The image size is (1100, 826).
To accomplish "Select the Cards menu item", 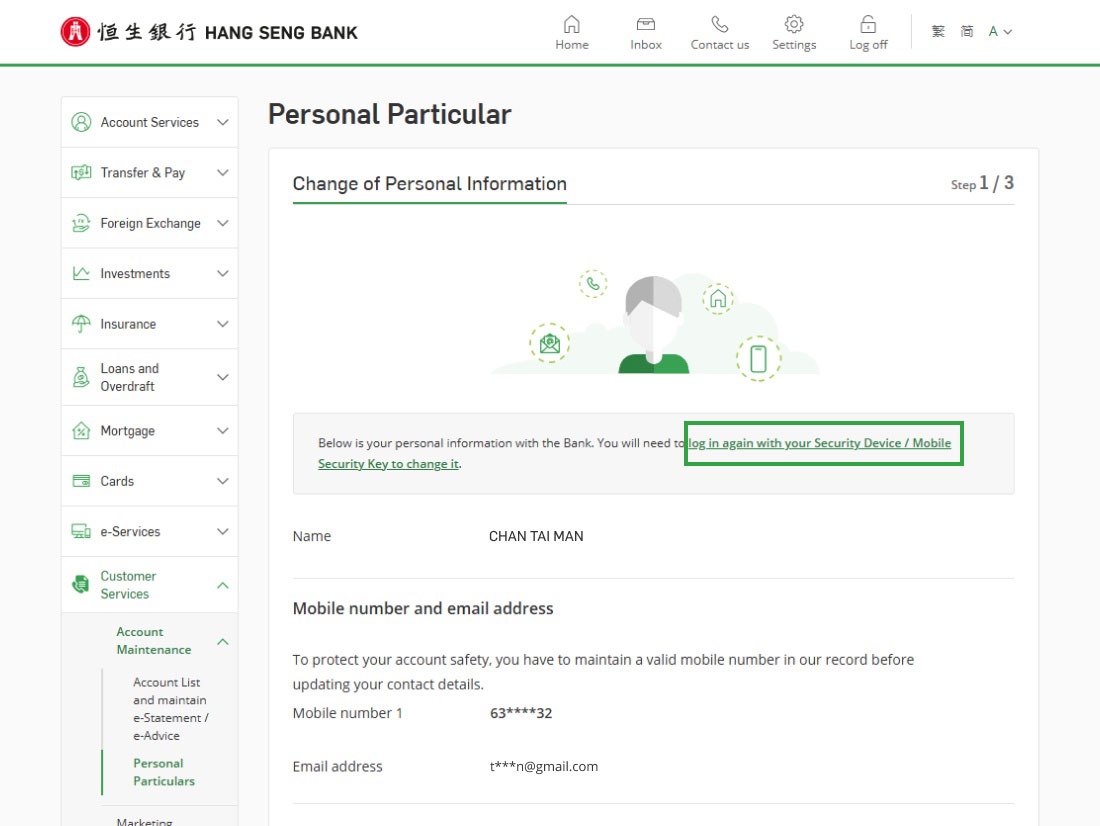I will [117, 481].
